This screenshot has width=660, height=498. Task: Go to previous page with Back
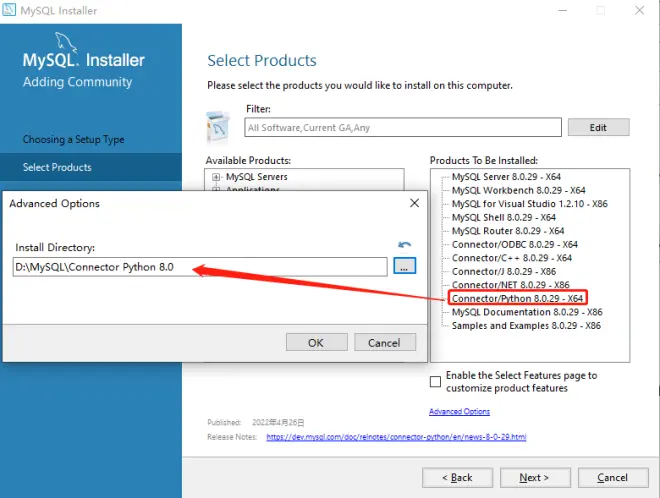[457, 477]
